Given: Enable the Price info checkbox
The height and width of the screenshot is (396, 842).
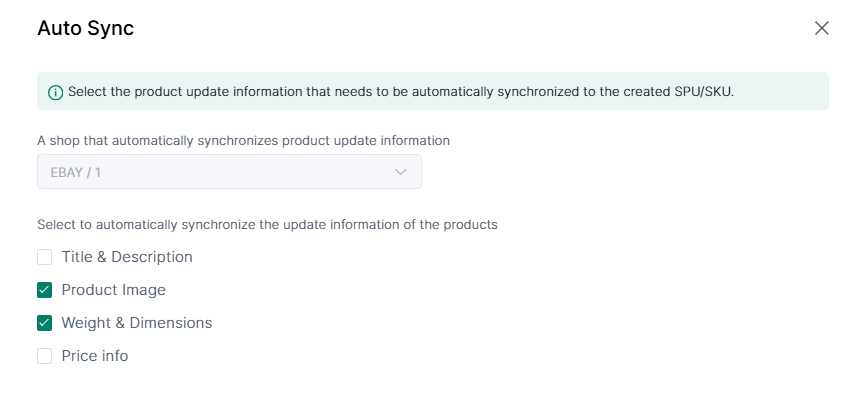Looking at the screenshot, I should 45,356.
